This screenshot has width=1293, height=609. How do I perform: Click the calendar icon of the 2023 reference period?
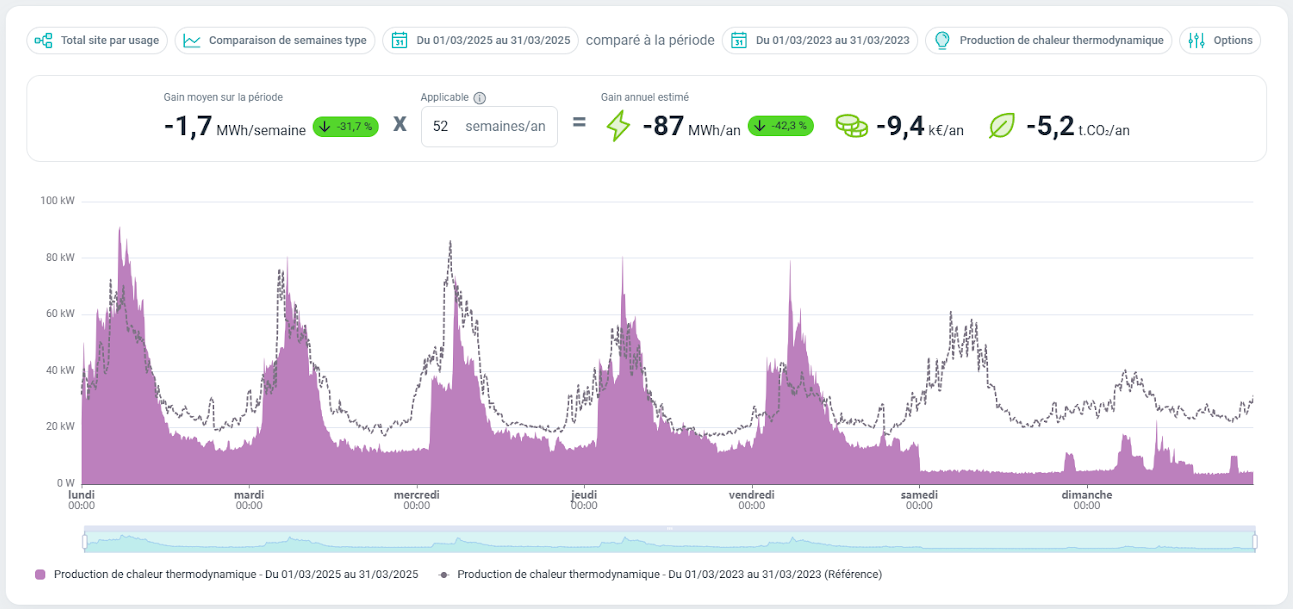pyautogui.click(x=739, y=41)
